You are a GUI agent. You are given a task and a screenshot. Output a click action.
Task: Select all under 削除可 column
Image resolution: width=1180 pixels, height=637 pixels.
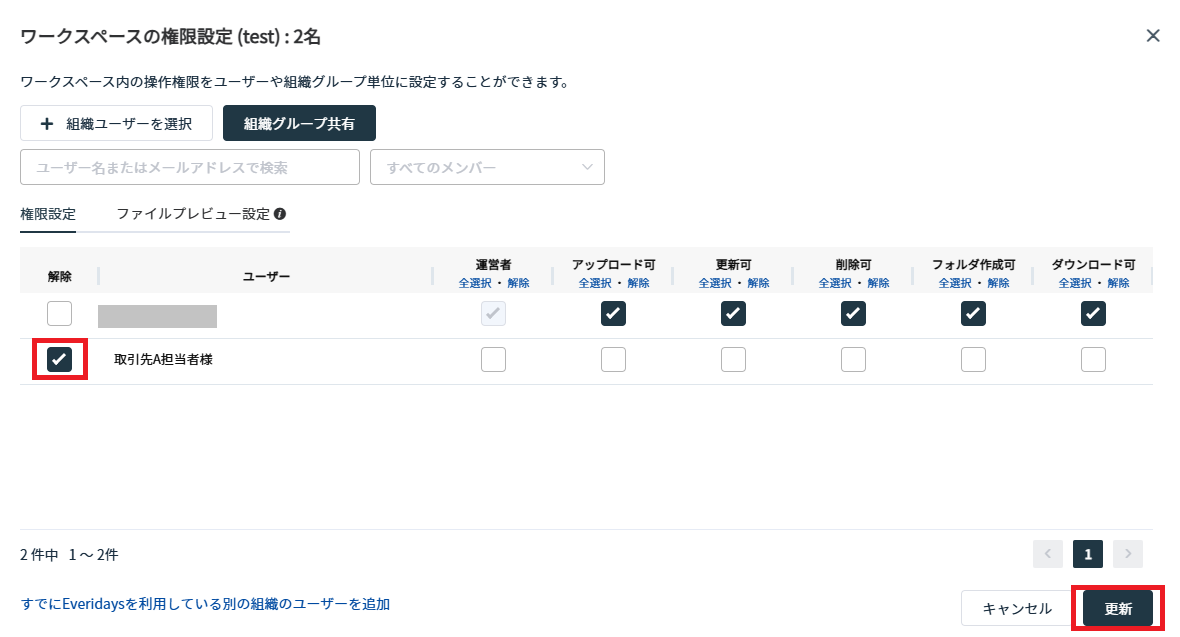835,283
